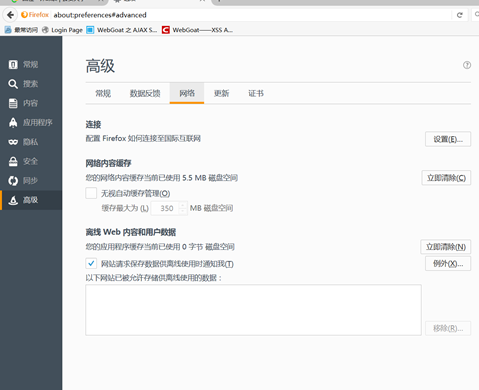Open the WebGoat XSS bookmark
479x390 pixels.
point(197,30)
